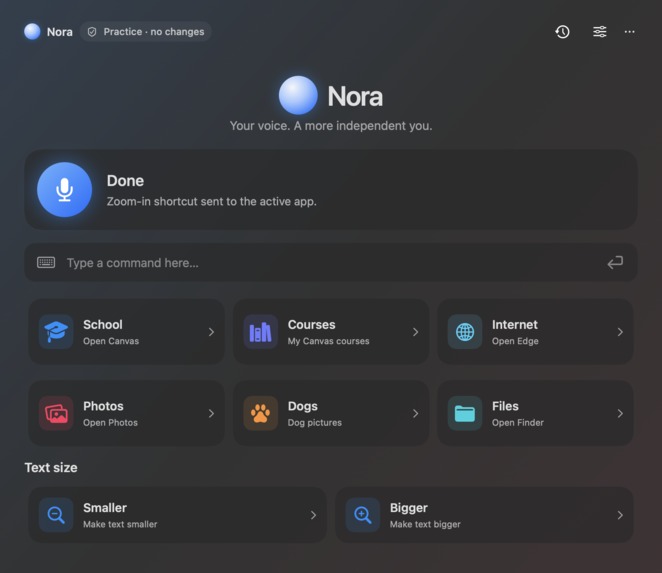Click the Bigger card chevron
Image resolution: width=662 pixels, height=573 pixels.
tap(620, 515)
